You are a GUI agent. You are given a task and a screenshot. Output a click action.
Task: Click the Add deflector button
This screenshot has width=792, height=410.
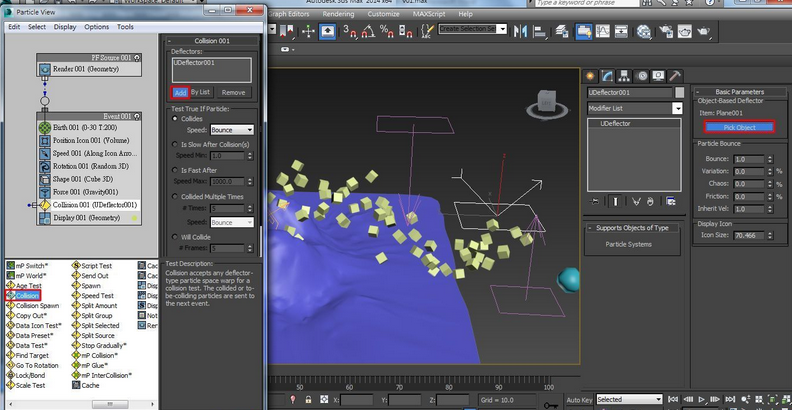click(179, 92)
